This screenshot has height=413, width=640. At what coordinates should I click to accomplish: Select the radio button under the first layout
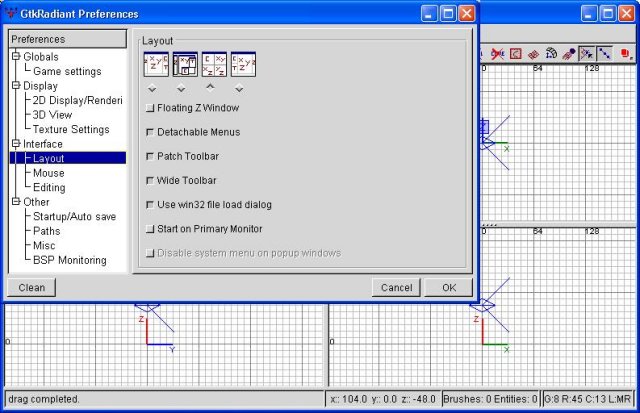(152, 88)
